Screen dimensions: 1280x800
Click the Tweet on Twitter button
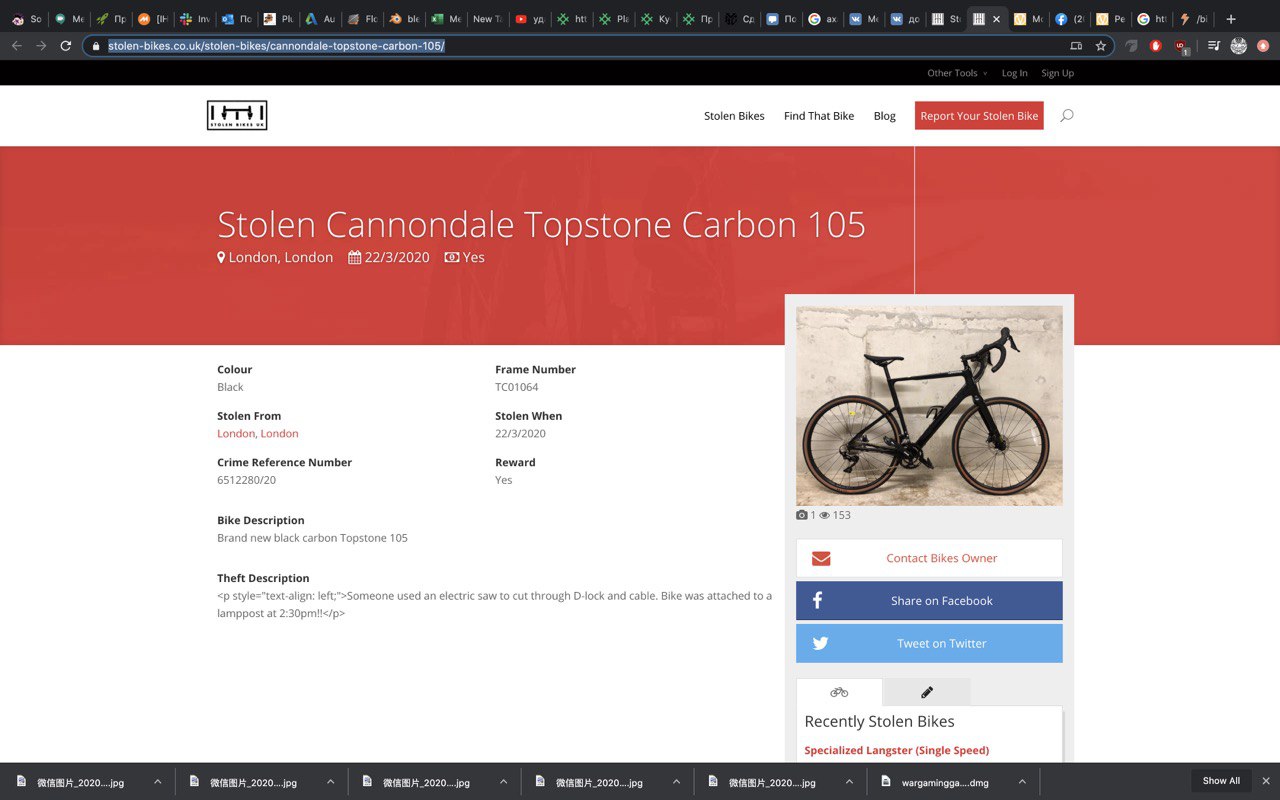pos(929,643)
